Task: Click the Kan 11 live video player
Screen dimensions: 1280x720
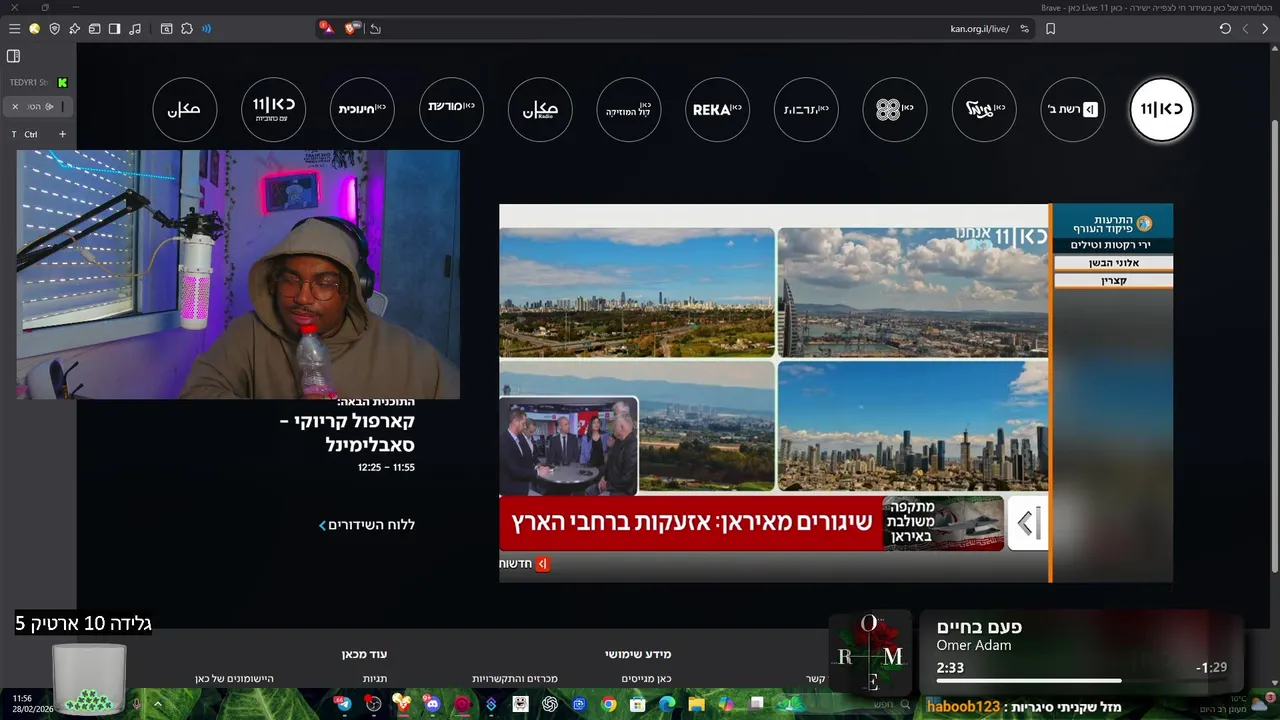Action: click(836, 393)
